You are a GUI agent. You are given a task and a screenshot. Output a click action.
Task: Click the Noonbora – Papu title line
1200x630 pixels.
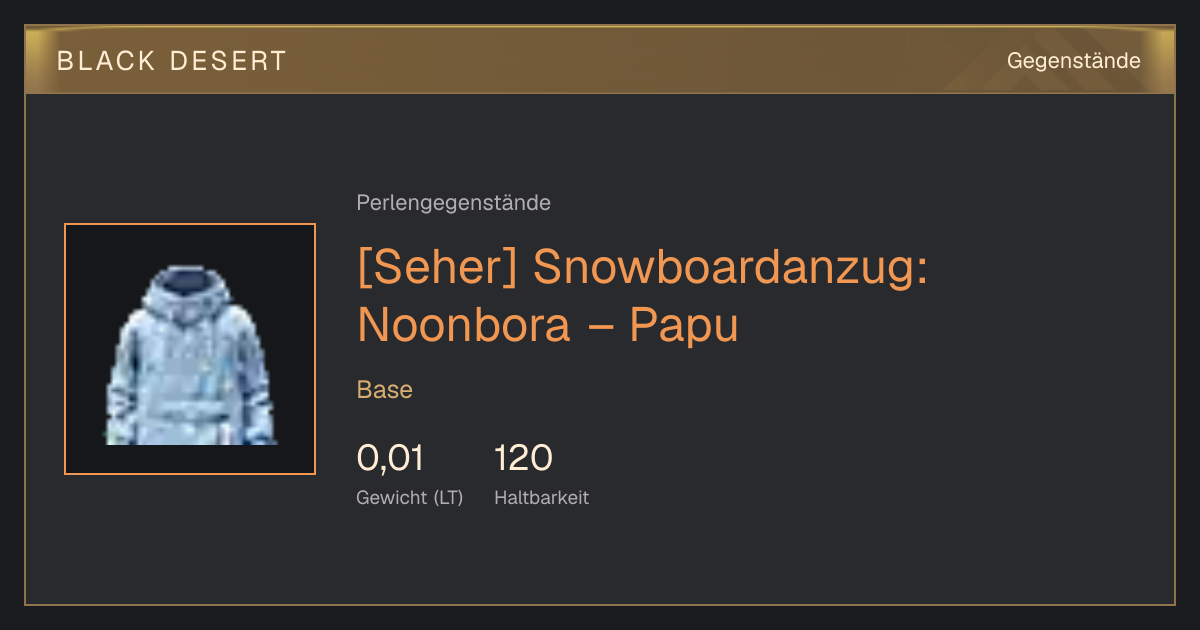click(547, 325)
